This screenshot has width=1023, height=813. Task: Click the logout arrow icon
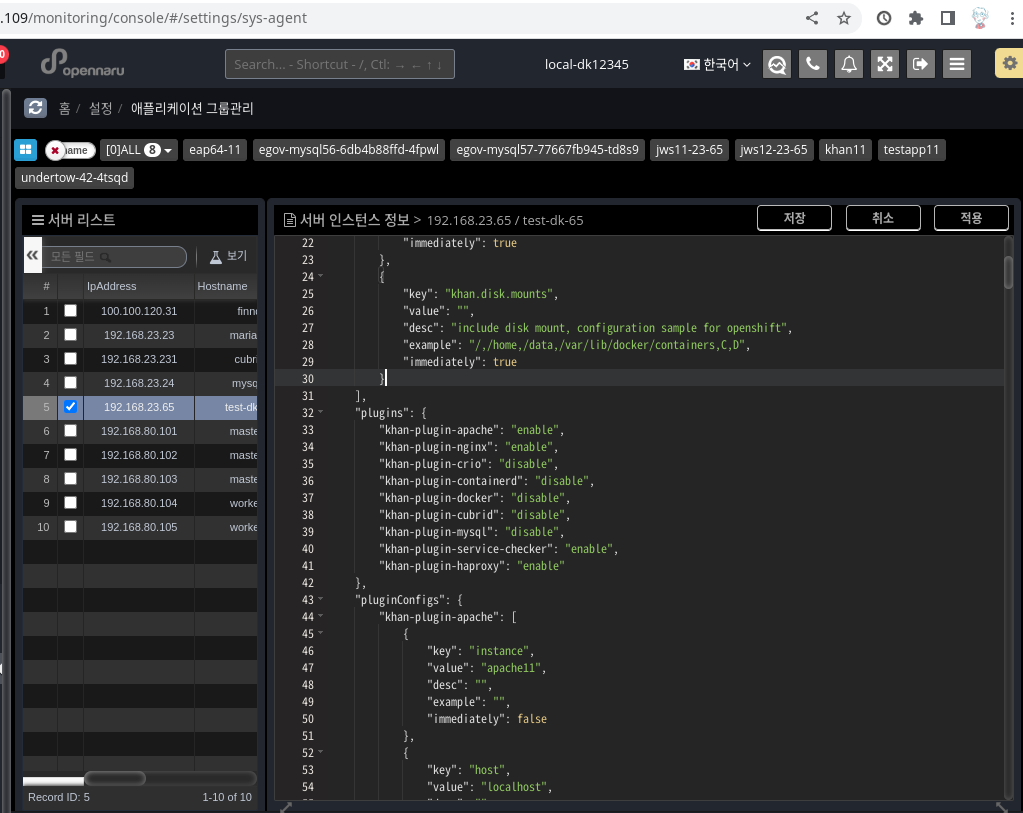[x=921, y=63]
